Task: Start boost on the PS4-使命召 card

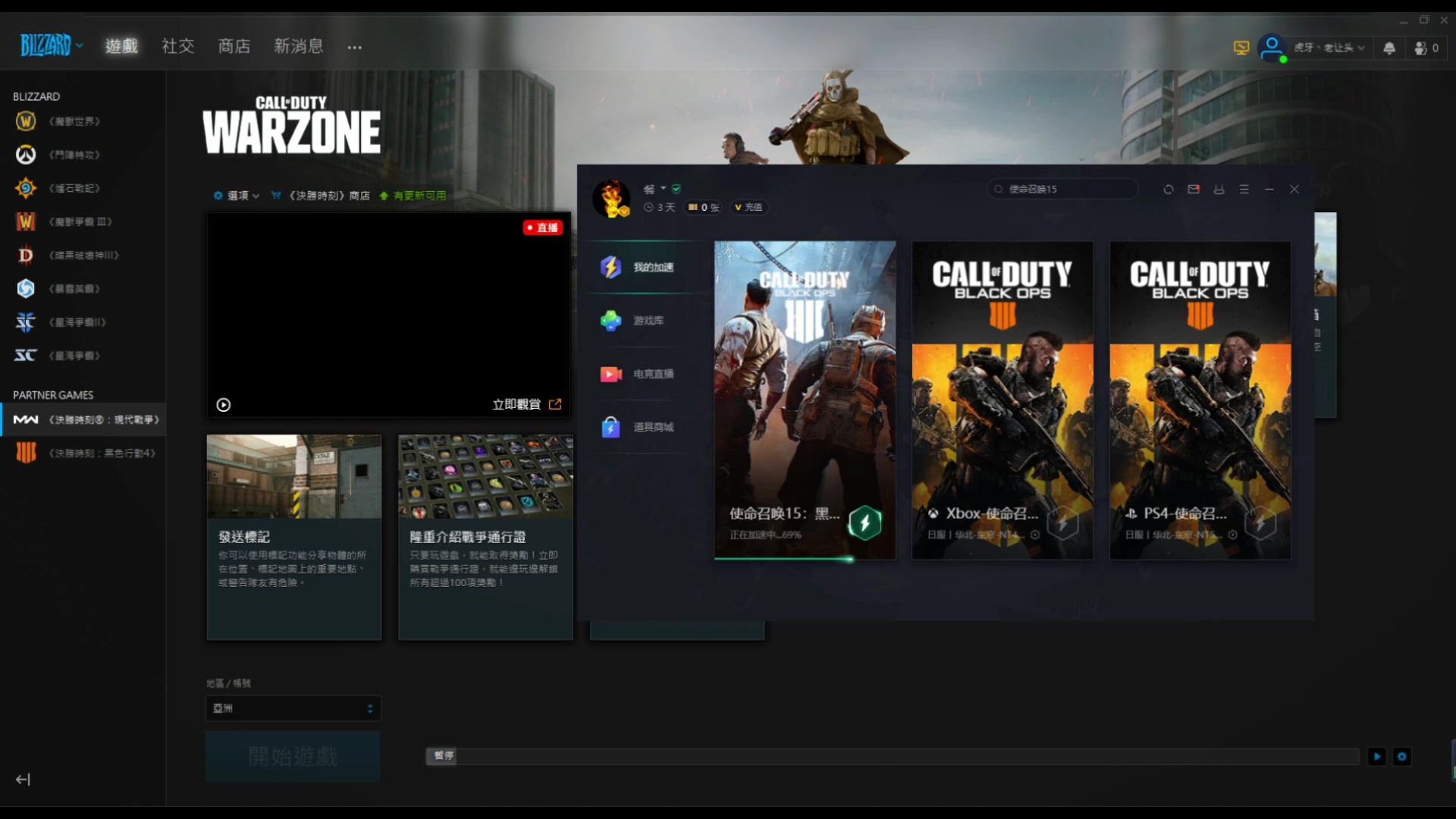Action: click(1260, 522)
